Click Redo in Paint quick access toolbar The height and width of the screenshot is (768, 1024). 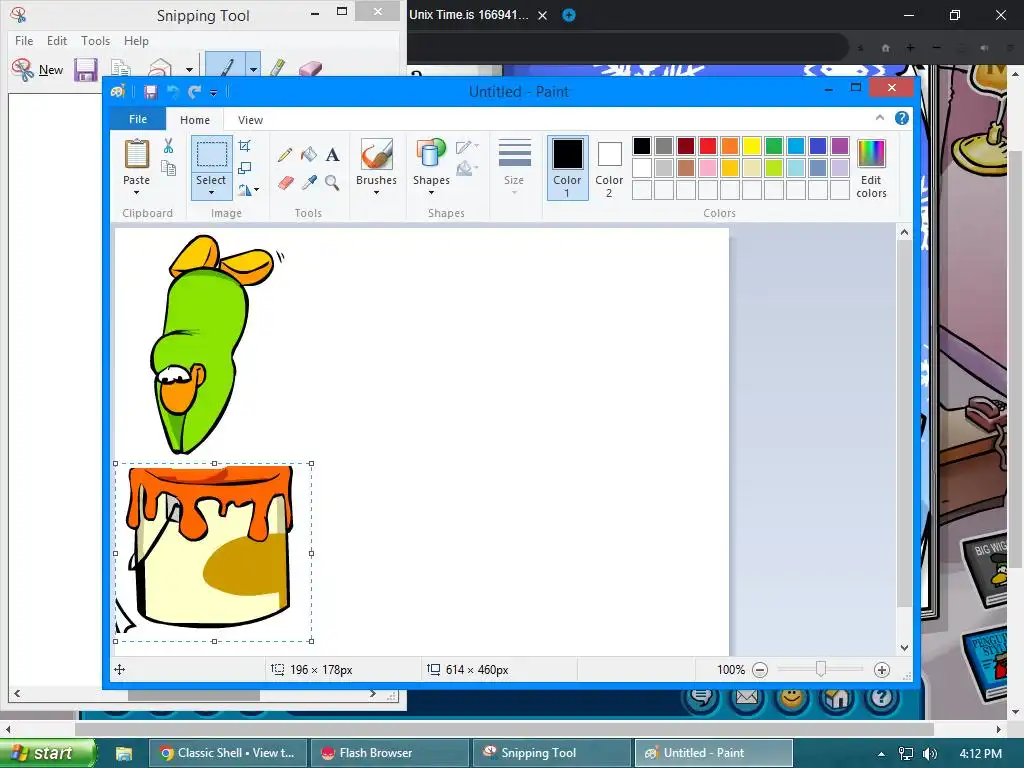(x=194, y=92)
